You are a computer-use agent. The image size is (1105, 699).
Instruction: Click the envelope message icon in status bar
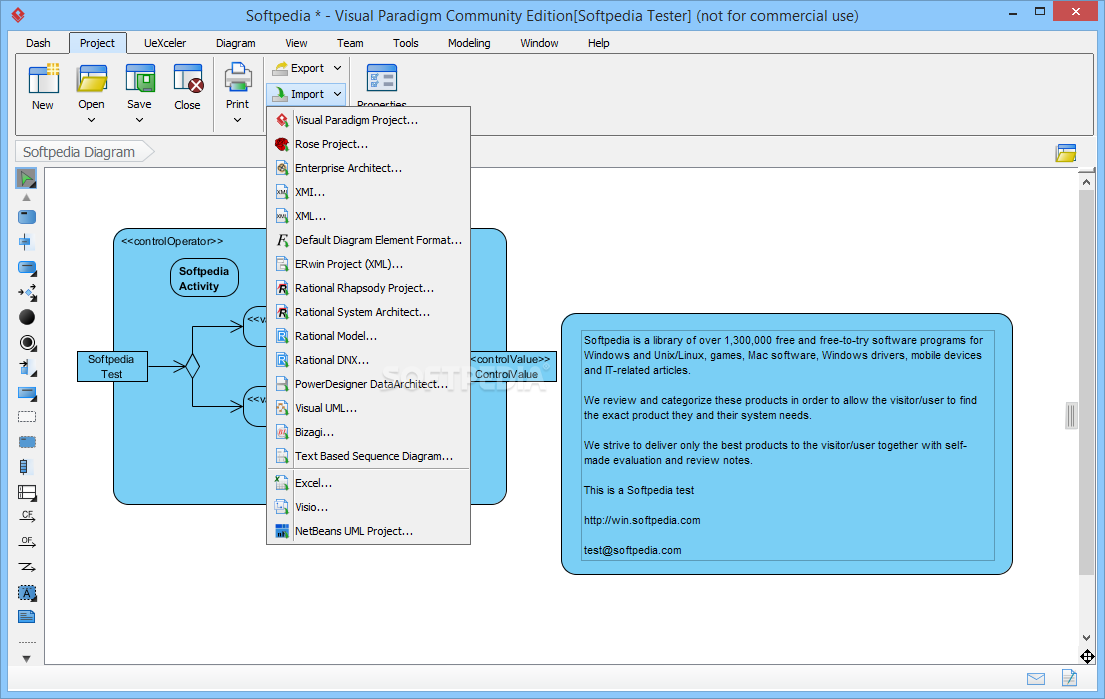click(1036, 679)
